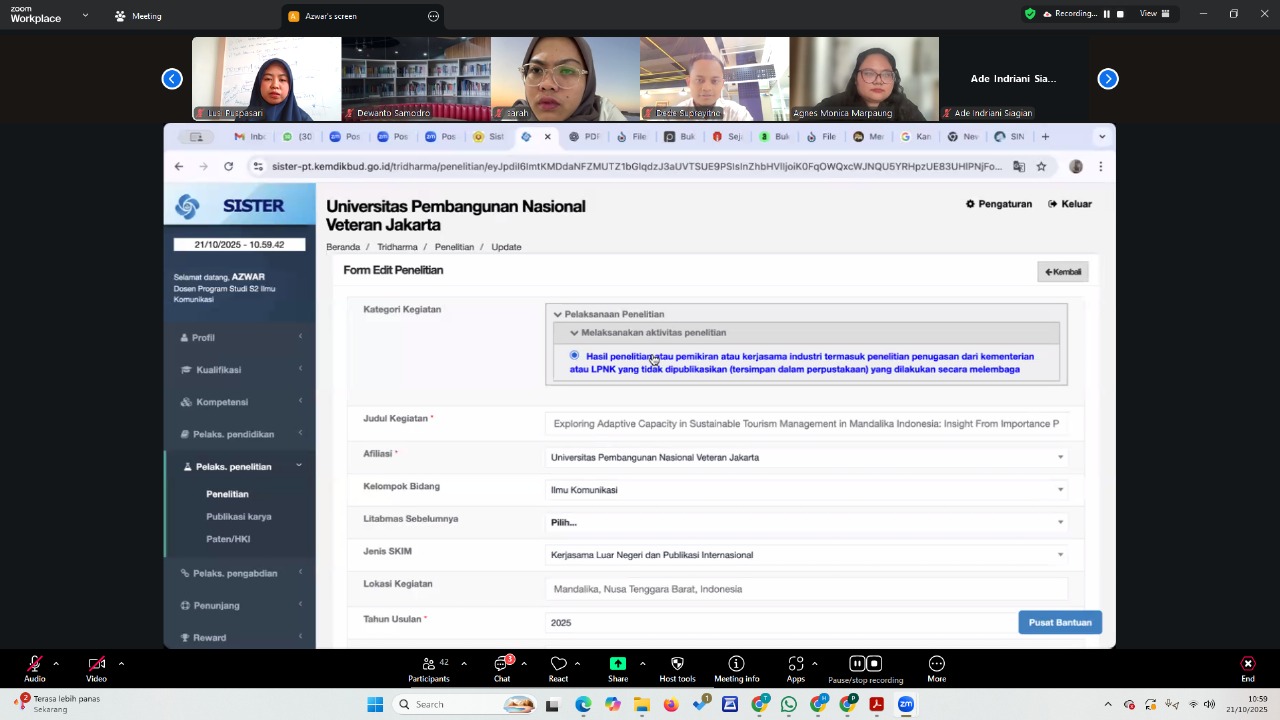1280x720 pixels.
Task: Open Windows Start menu on the taskbar
Action: tap(375, 704)
